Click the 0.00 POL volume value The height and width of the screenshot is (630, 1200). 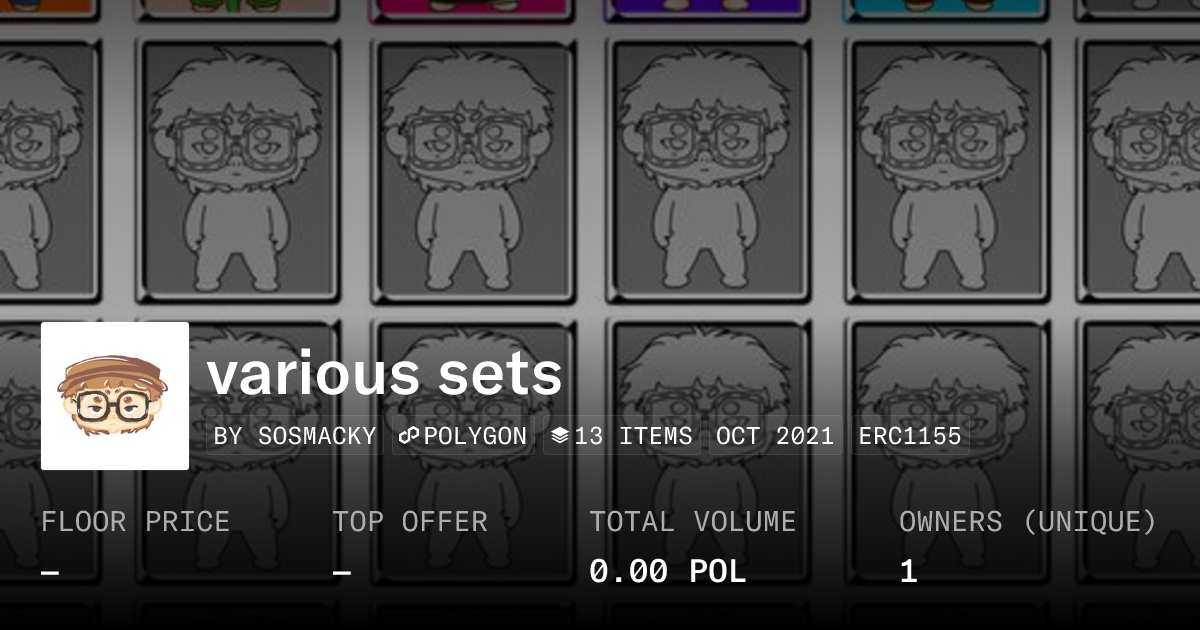point(667,572)
